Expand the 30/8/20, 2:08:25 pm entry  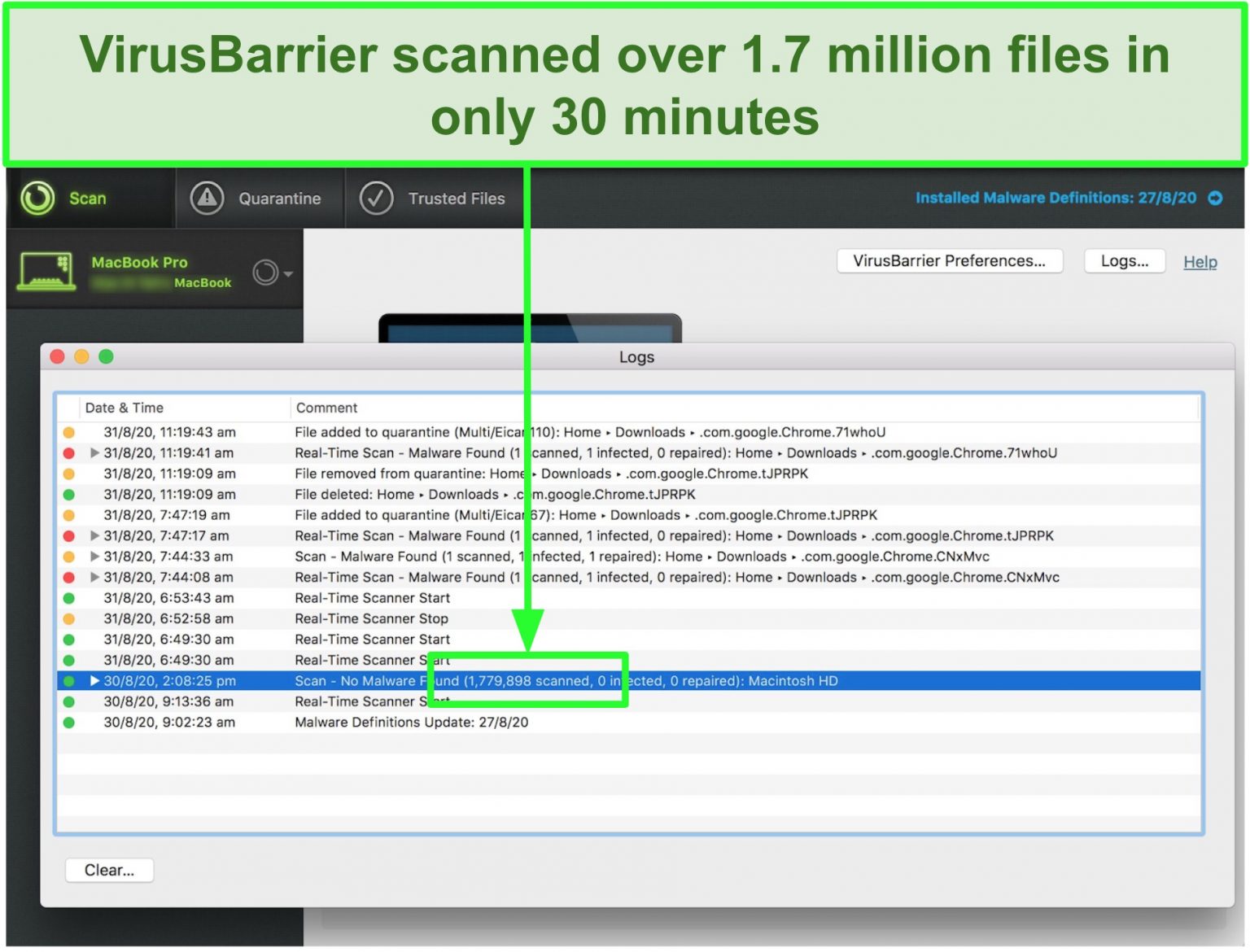pyautogui.click(x=94, y=681)
